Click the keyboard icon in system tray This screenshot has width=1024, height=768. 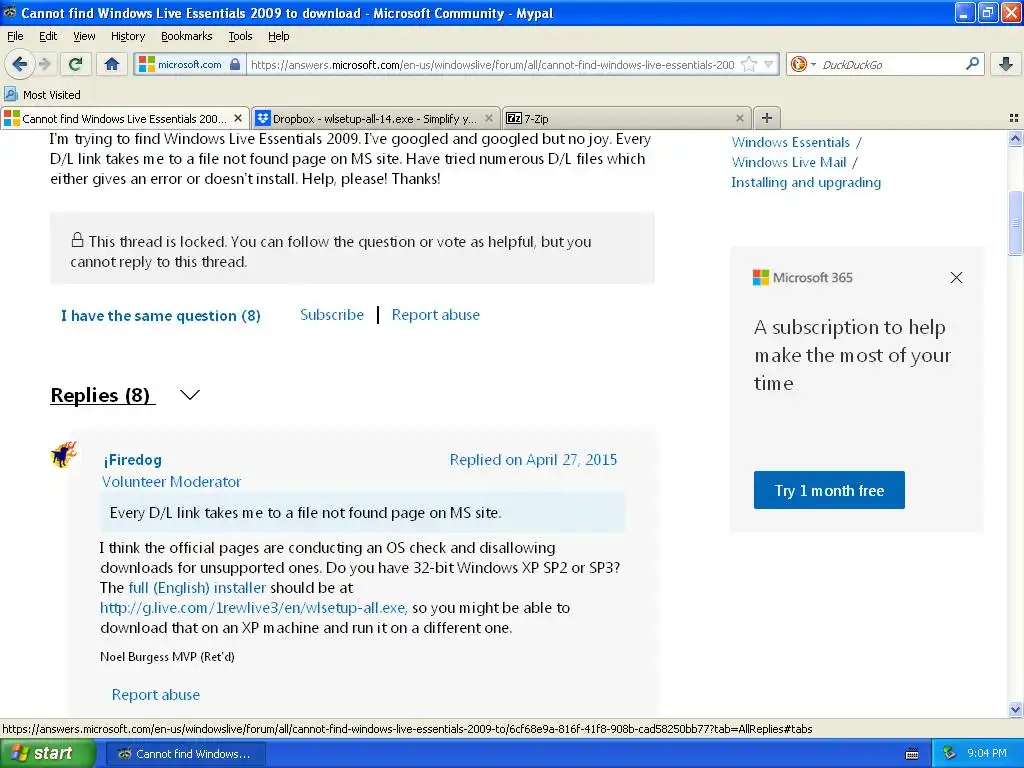912,754
